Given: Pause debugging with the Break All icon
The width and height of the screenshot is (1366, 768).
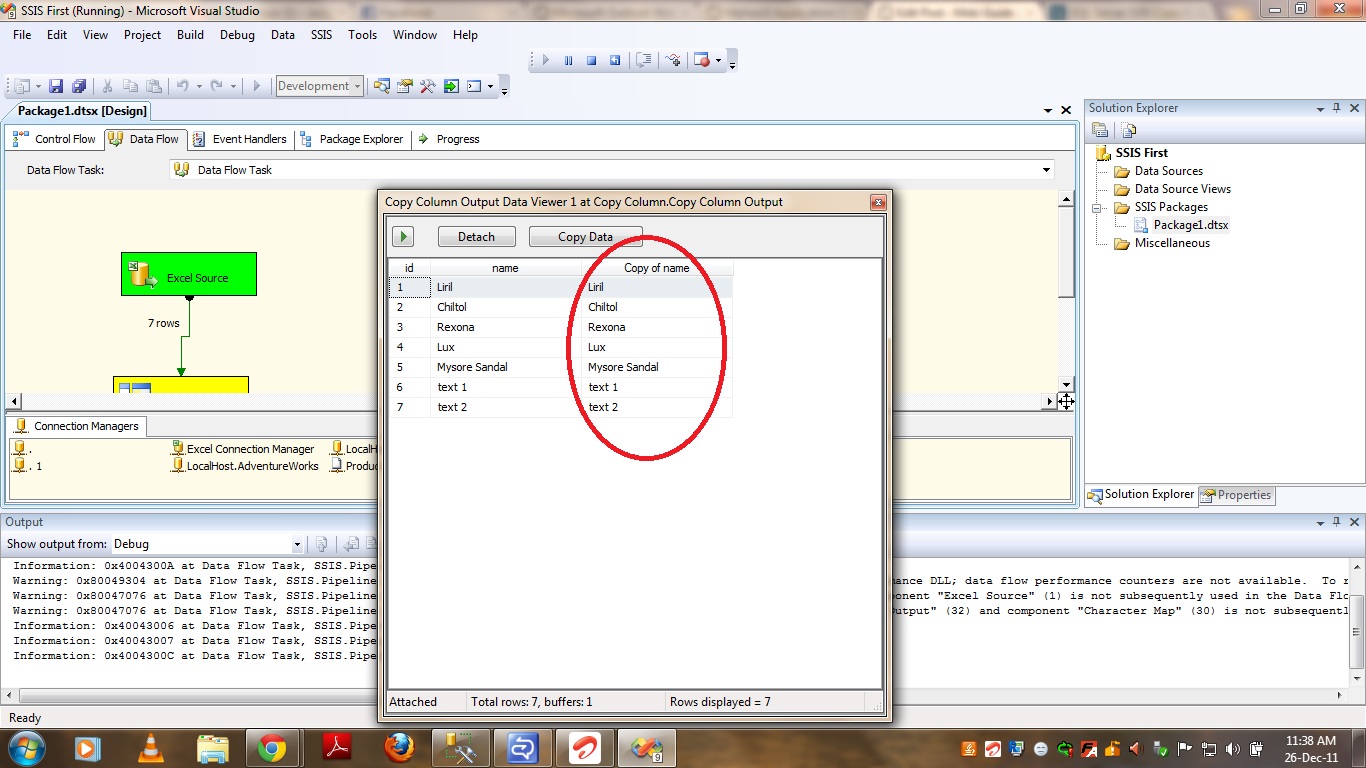Looking at the screenshot, I should [568, 60].
